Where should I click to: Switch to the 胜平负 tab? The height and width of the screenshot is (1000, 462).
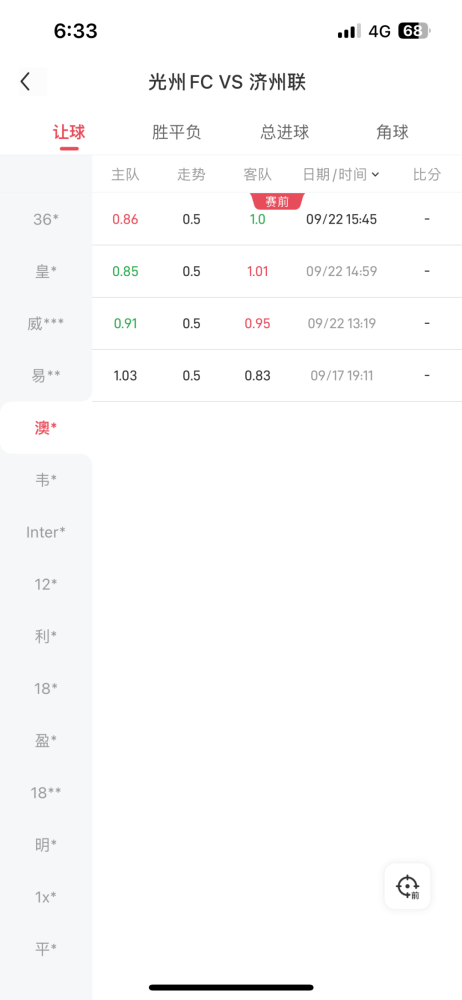tap(177, 133)
